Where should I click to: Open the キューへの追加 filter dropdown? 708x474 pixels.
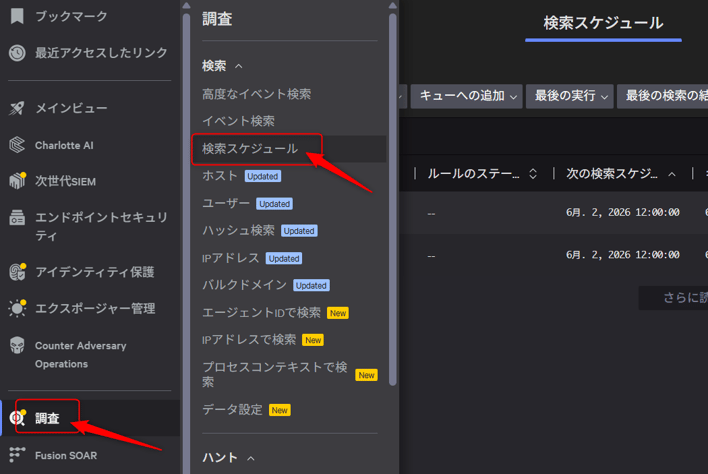click(466, 96)
